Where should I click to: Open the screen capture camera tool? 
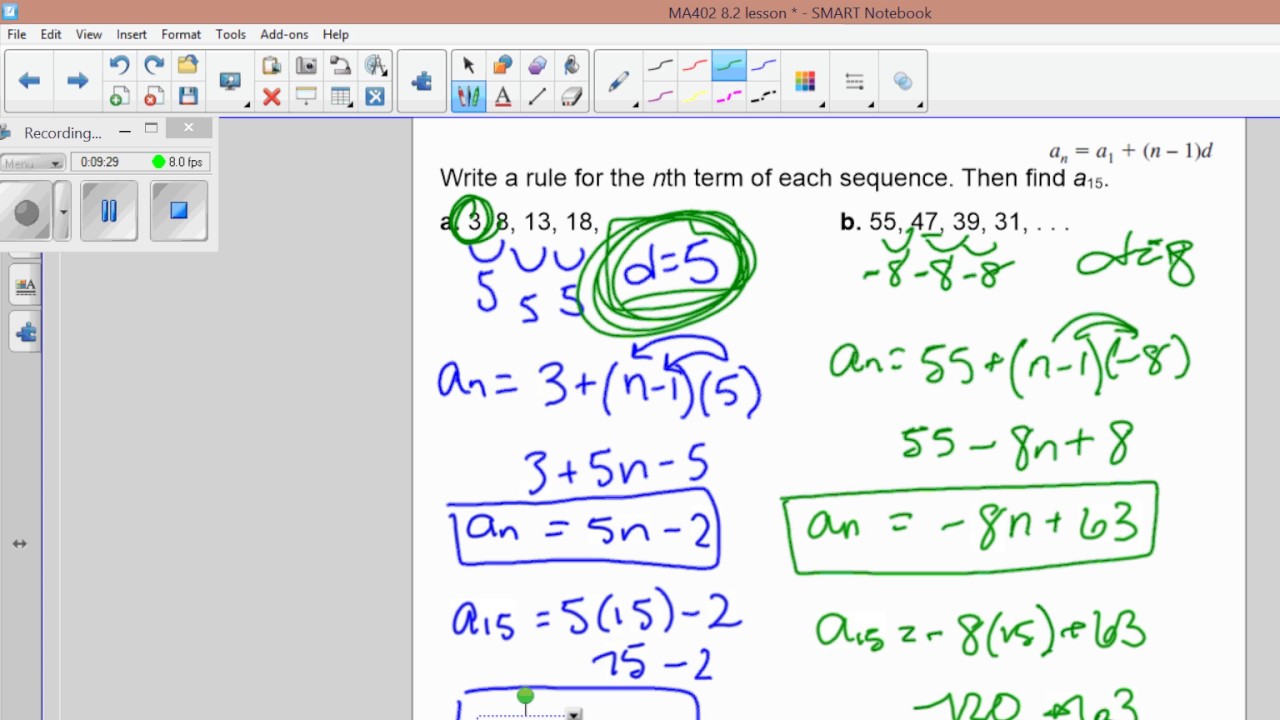(x=306, y=65)
